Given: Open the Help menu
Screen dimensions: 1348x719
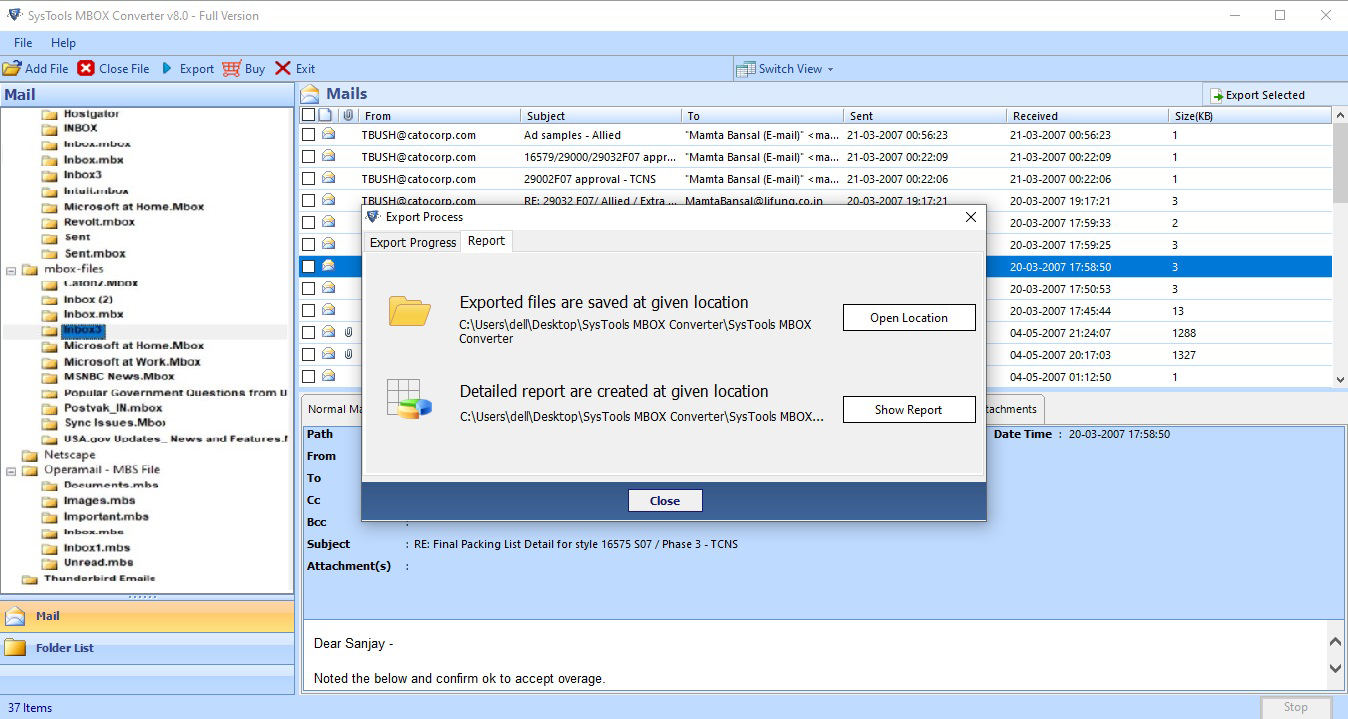Looking at the screenshot, I should click(63, 43).
